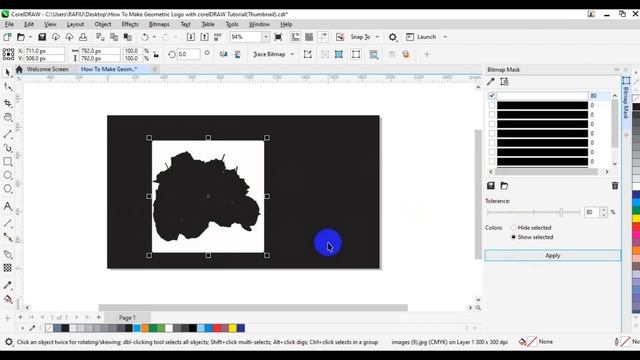
Task: Click the rotation angle field
Action: tap(189, 54)
